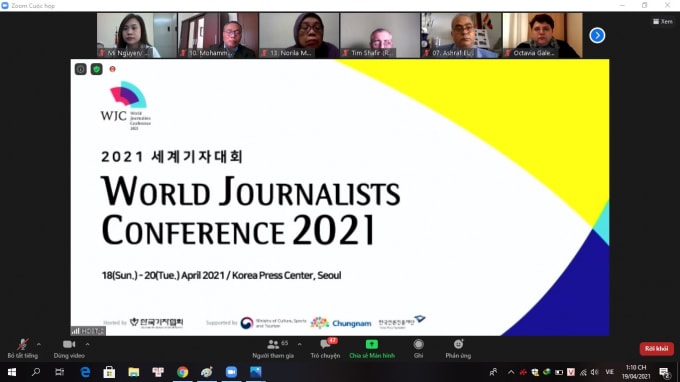
Task: Open clock showing 1:10 CH
Action: click(636, 372)
